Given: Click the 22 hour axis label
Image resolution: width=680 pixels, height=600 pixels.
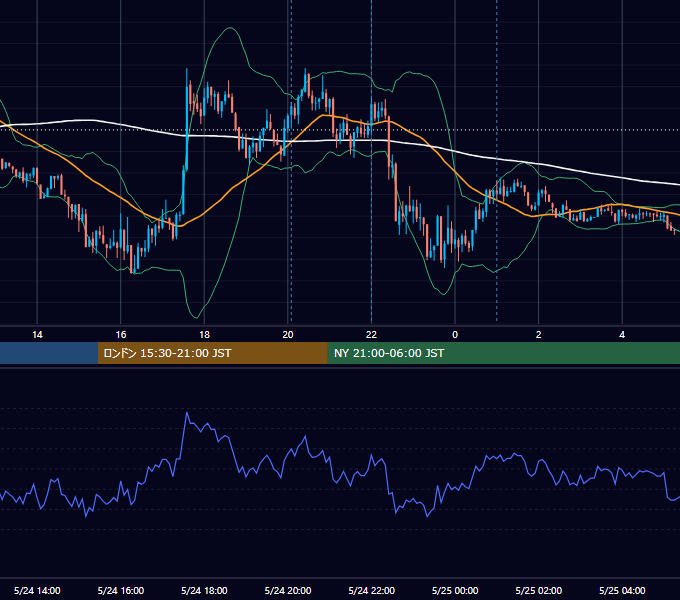Looking at the screenshot, I should (x=371, y=335).
